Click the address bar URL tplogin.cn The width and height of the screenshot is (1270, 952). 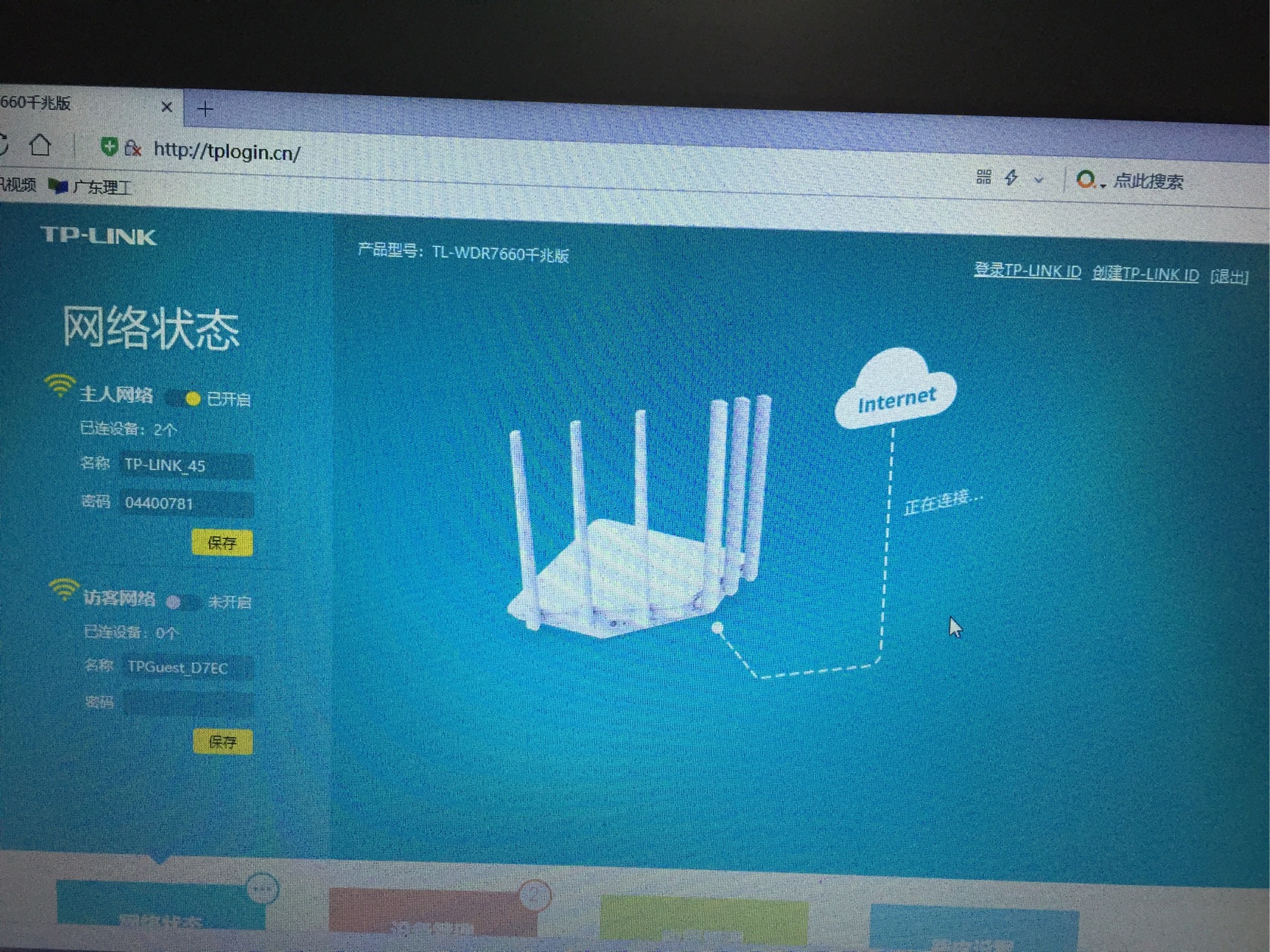pyautogui.click(x=227, y=152)
